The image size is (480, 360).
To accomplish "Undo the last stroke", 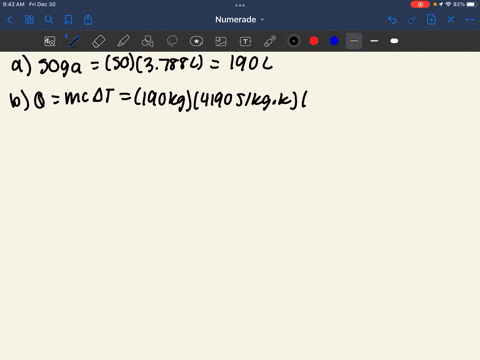I will pyautogui.click(x=392, y=20).
